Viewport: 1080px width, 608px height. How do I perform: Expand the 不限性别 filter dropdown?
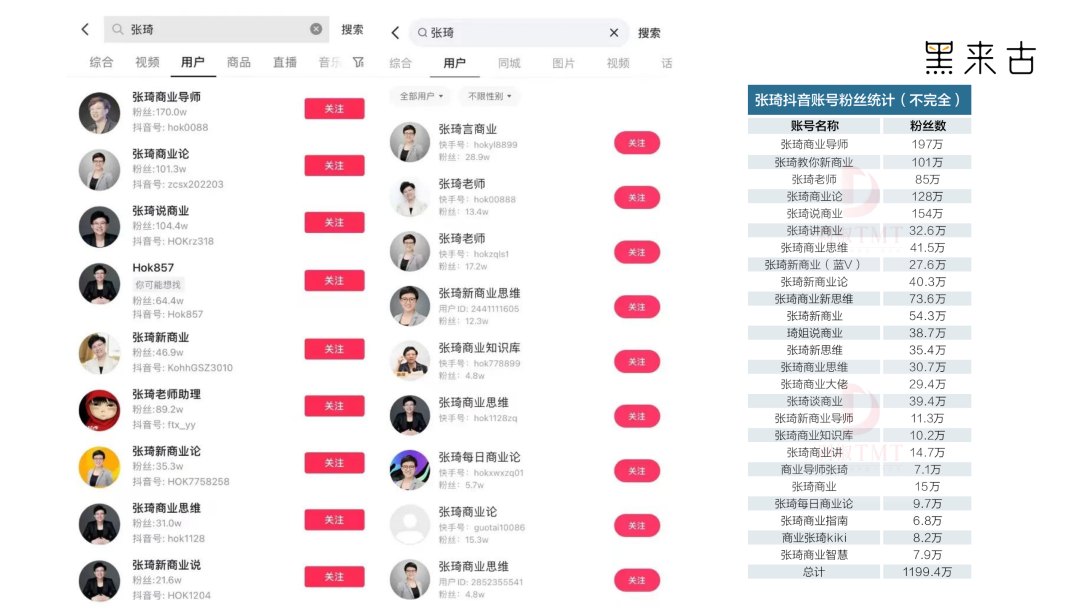point(490,96)
